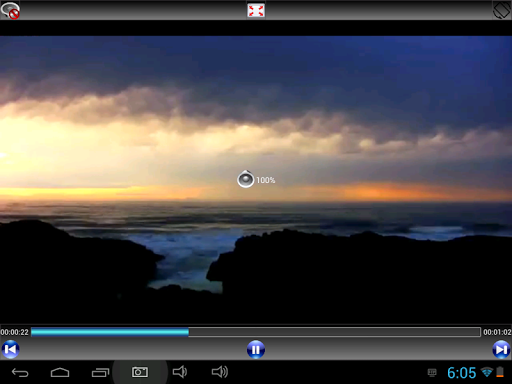This screenshot has height=384, width=512.
Task: Seek within the blue progress bar
Action: point(110,332)
